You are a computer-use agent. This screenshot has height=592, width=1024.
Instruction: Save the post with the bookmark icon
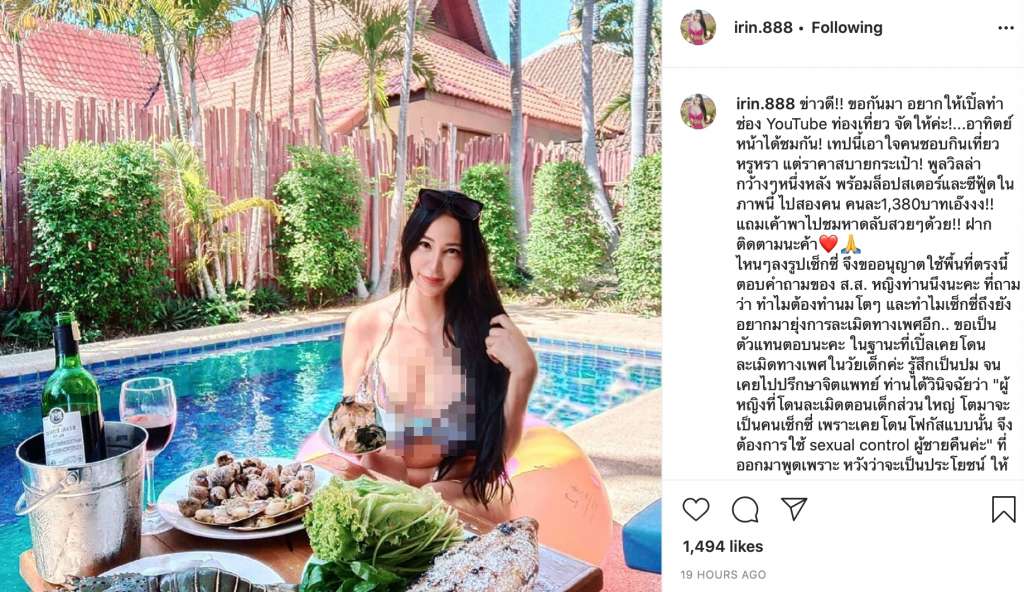click(x=1004, y=509)
